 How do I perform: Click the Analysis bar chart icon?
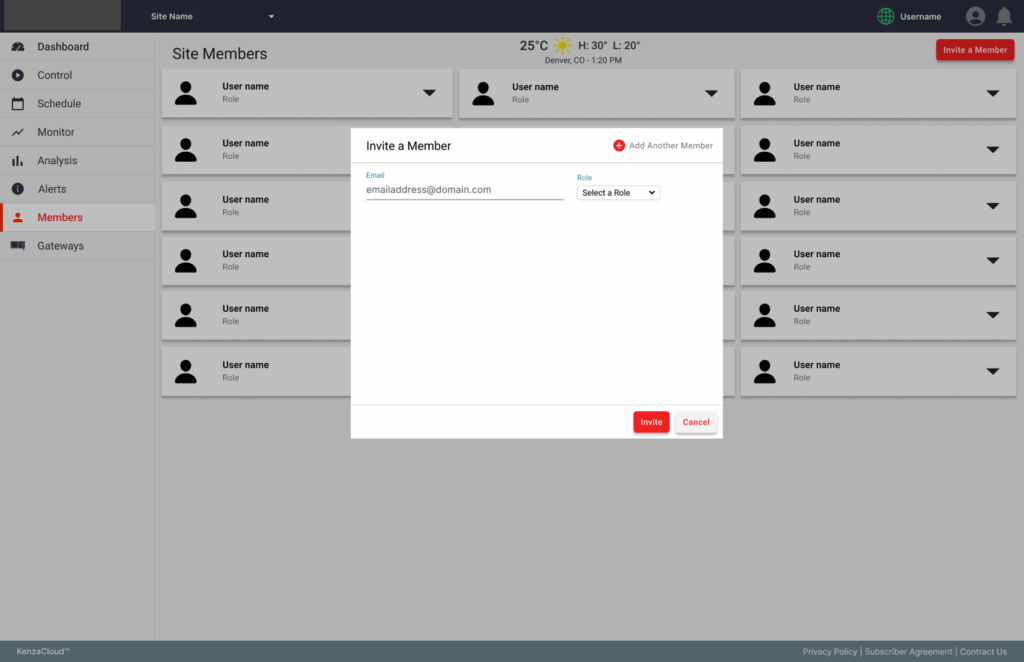18,161
